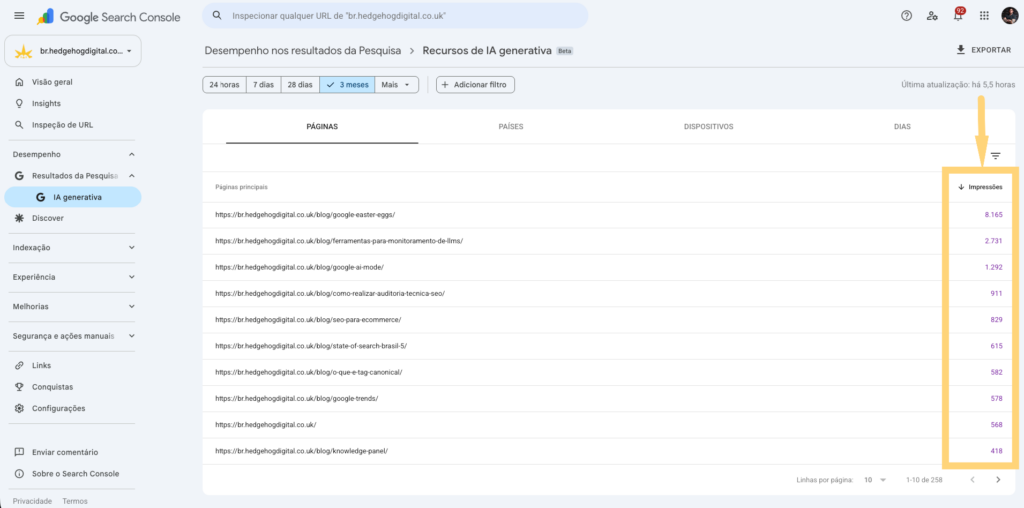Click the google-easter-eggs page row
The image size is (1024, 508).
click(609, 214)
